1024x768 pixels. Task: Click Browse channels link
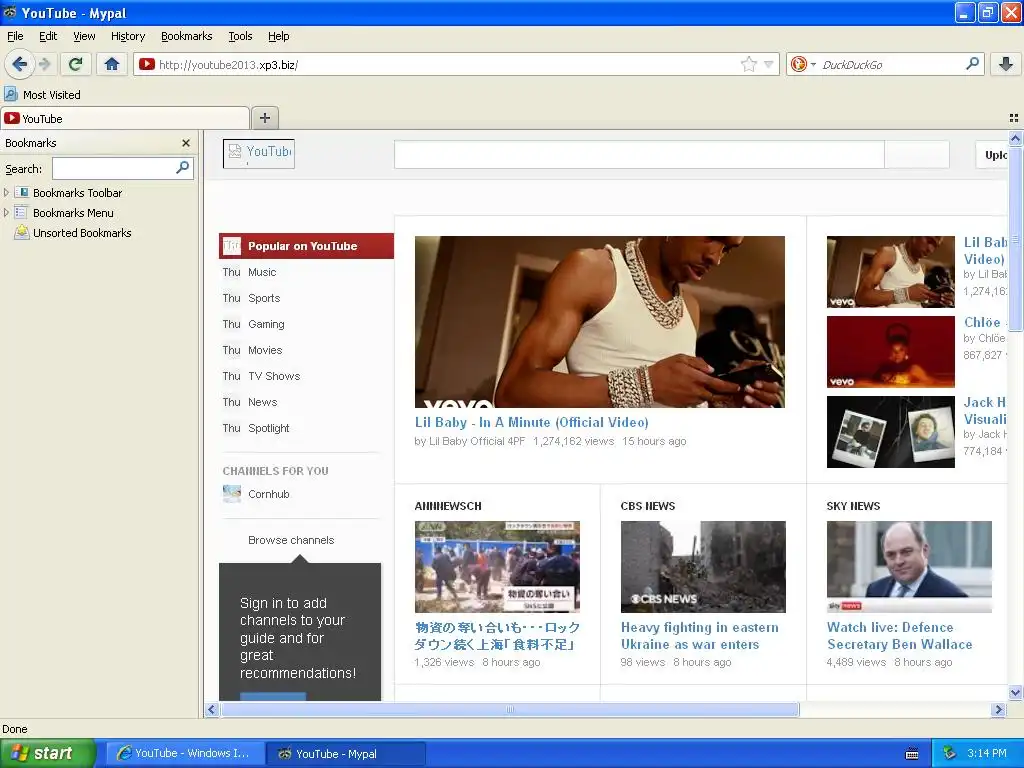[x=291, y=540]
